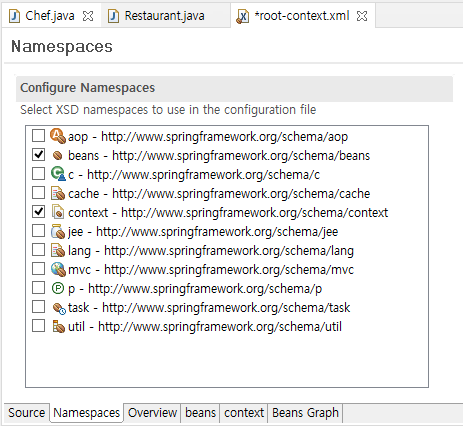
Task: Click the lang namespace icon
Action: pos(58,250)
